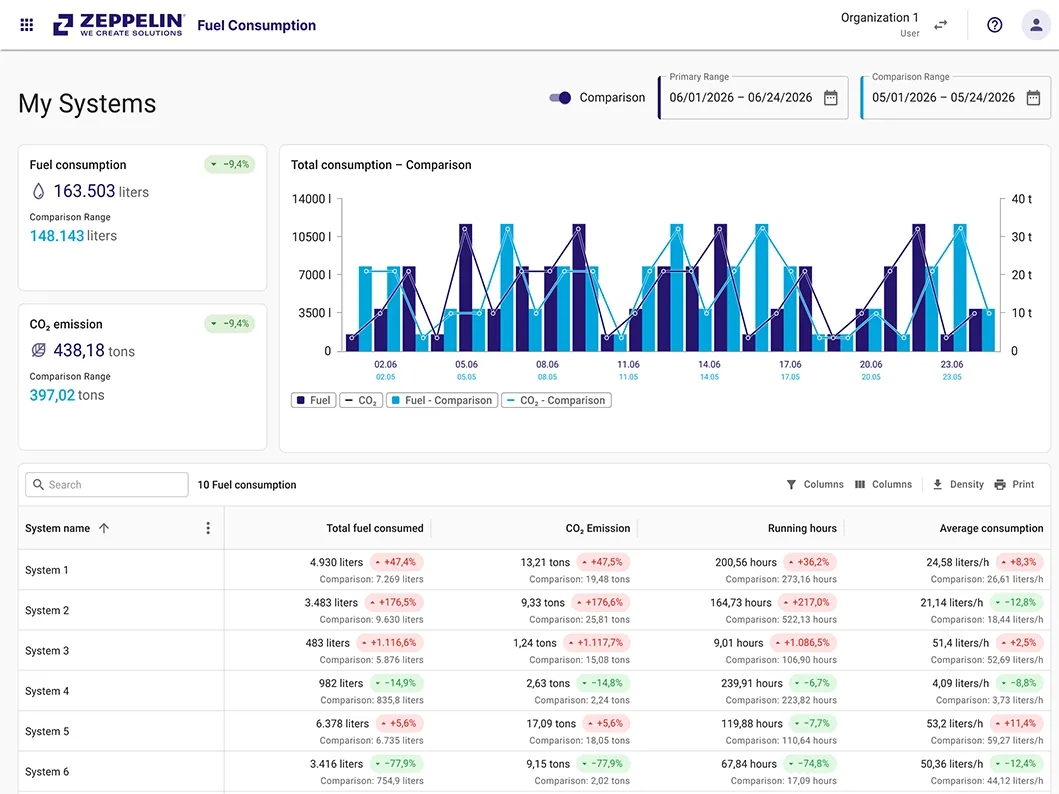Viewport: 1059px width, 794px height.
Task: Open the Comparison Range calendar icon
Action: (1033, 98)
